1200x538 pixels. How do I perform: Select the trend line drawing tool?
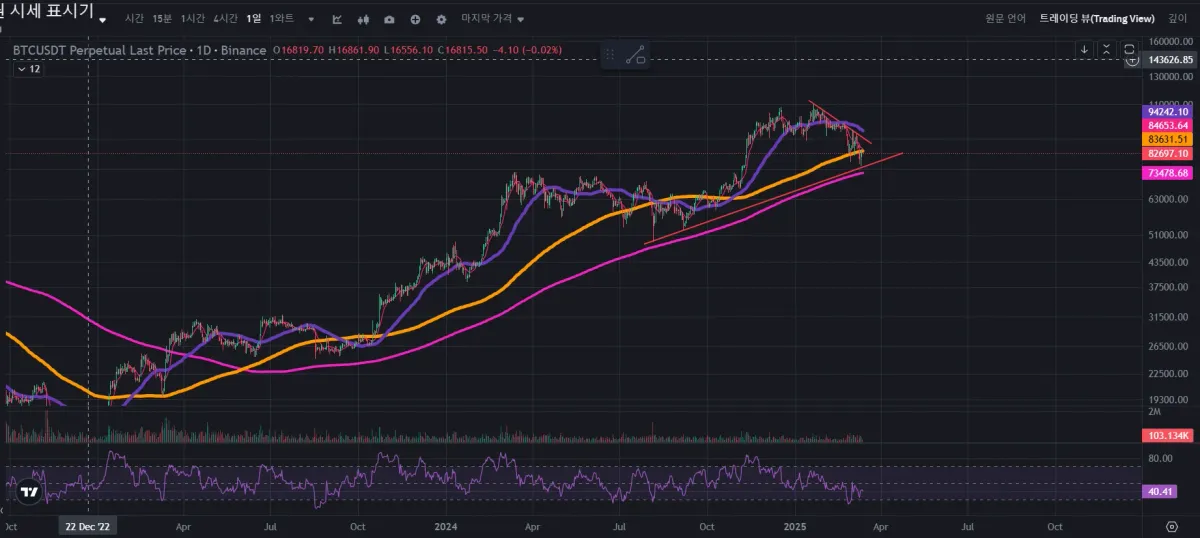636,55
